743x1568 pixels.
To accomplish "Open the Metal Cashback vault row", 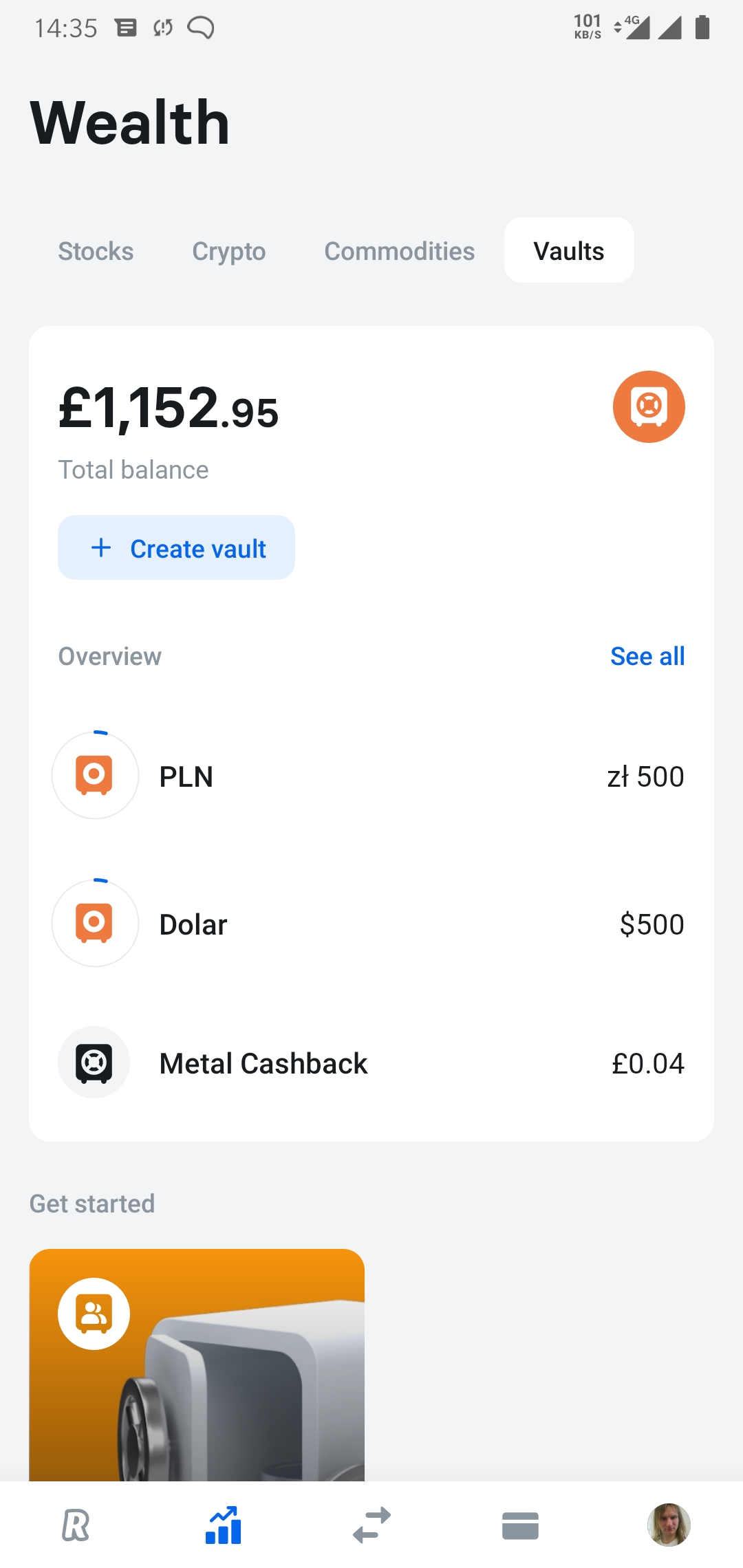I will (x=371, y=1063).
